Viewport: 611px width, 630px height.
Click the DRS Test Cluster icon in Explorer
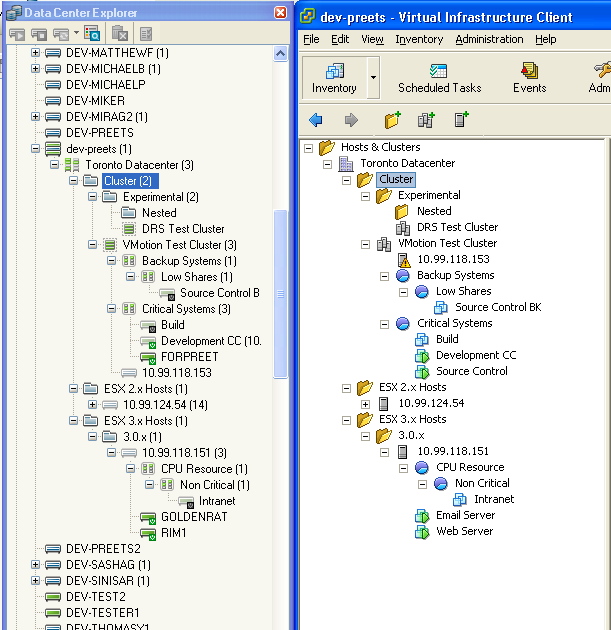(x=129, y=229)
